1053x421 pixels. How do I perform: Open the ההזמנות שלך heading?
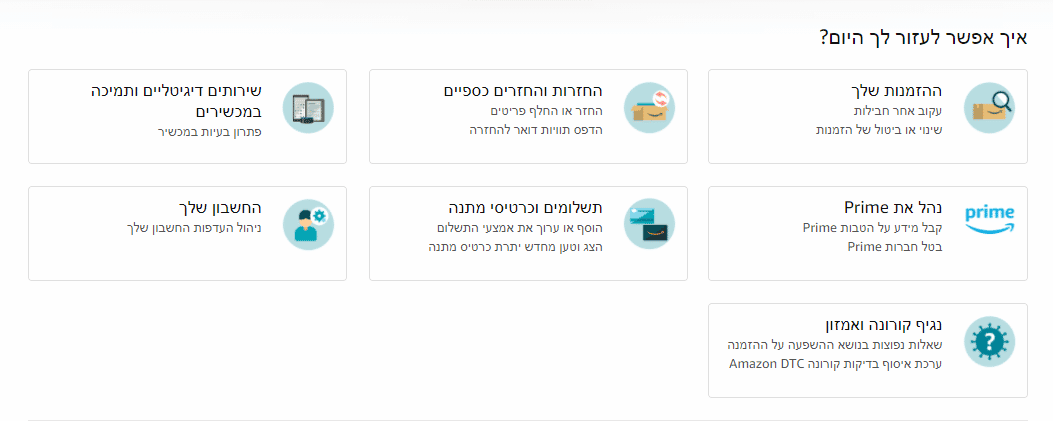(x=896, y=91)
